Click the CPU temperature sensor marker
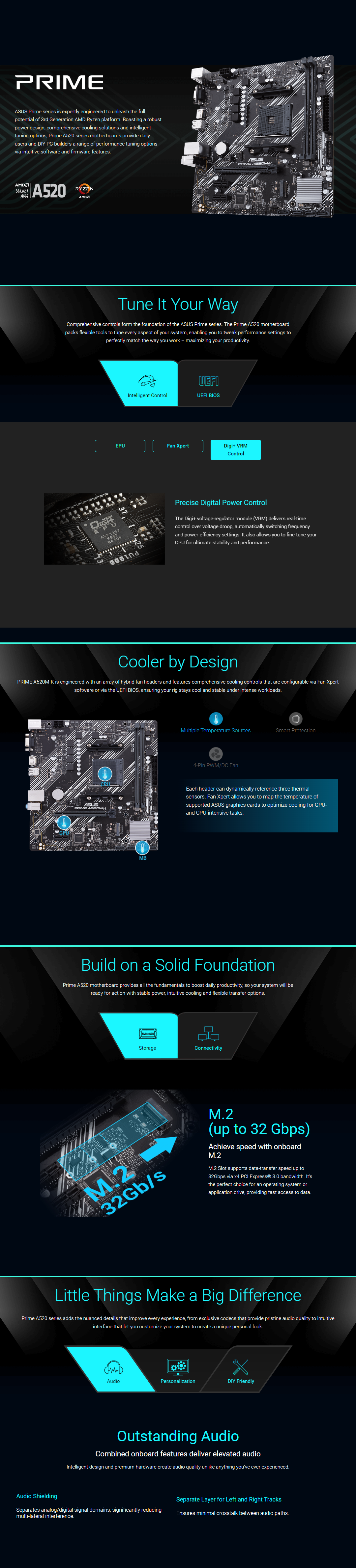This screenshot has height=1568, width=356. pyautogui.click(x=105, y=775)
